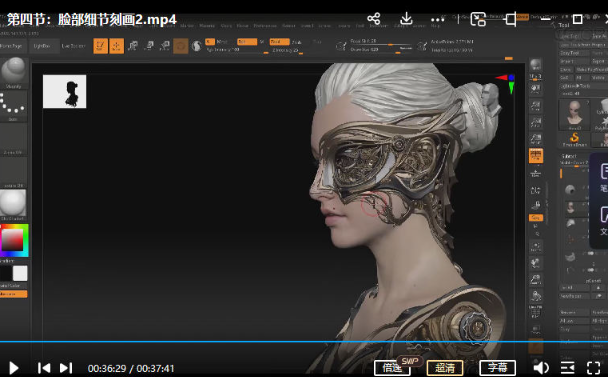Click the silhouette preview thumbnail in viewport
Viewport: 608px width, 377px height.
tap(64, 92)
